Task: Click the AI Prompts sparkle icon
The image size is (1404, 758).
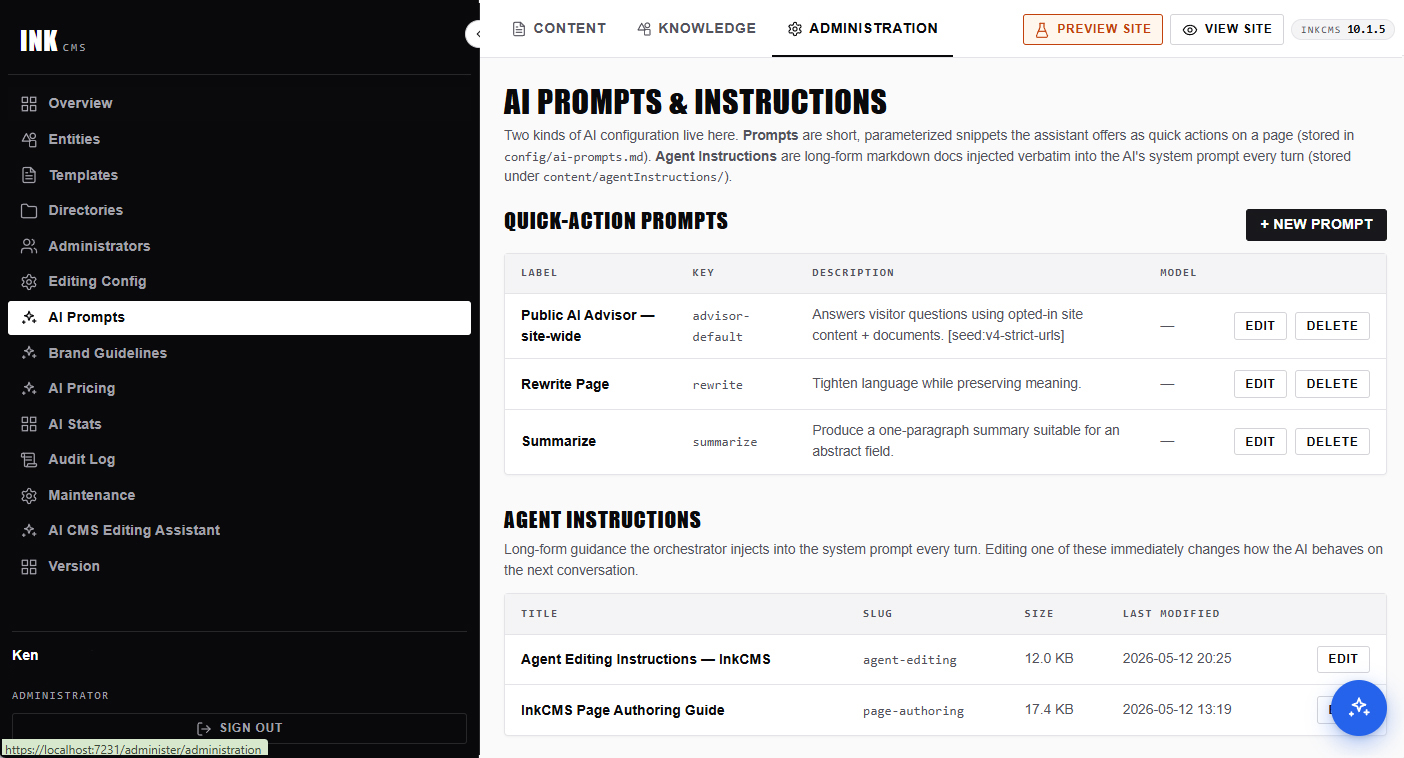Action: point(29,317)
